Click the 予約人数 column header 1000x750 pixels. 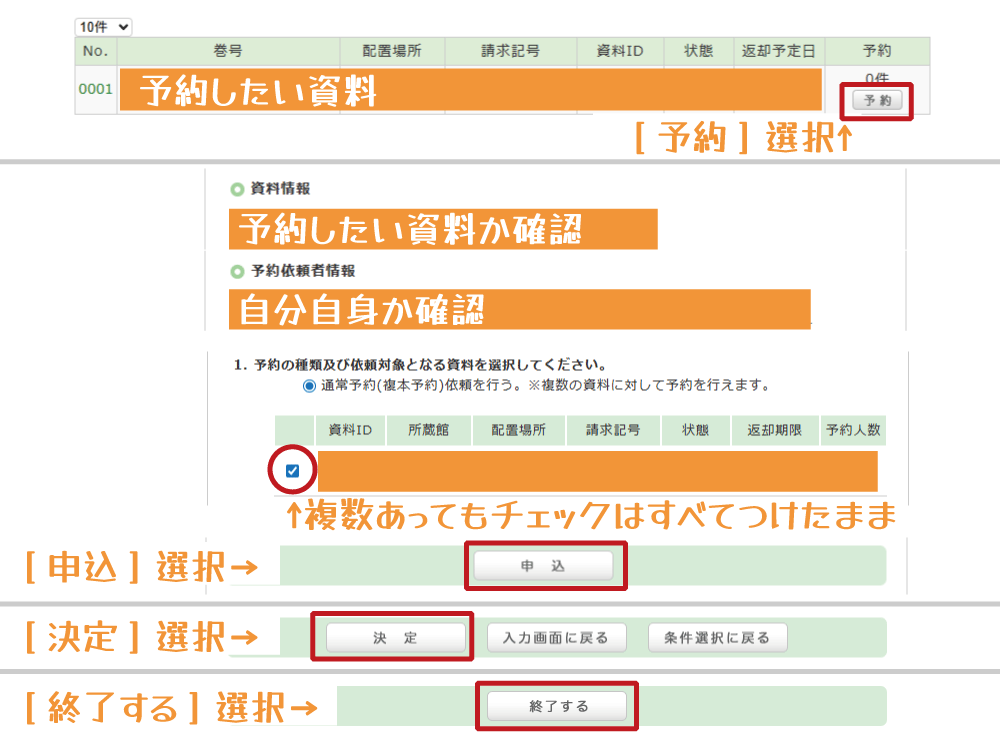(853, 431)
